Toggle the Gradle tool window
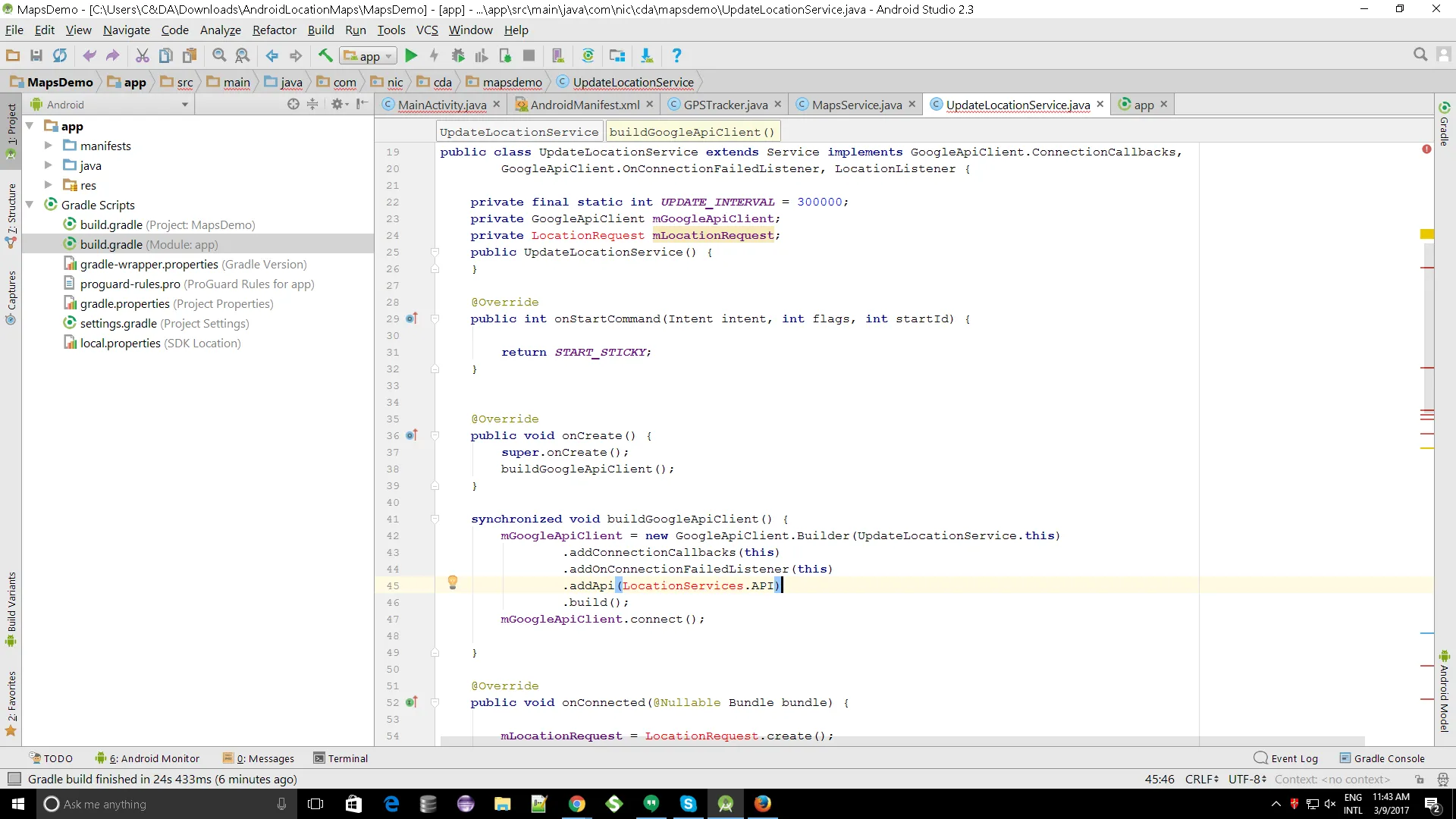The height and width of the screenshot is (819, 1456). (x=1445, y=124)
